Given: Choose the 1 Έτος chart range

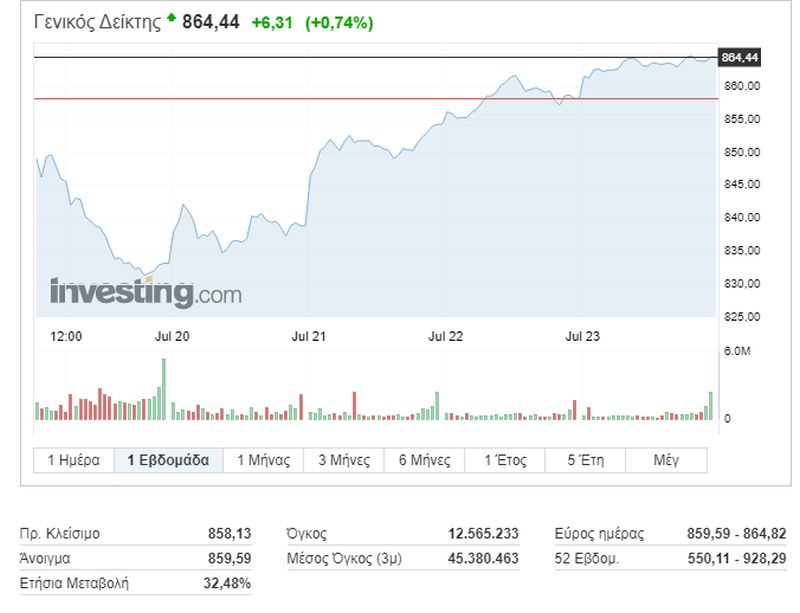Looking at the screenshot, I should [505, 460].
